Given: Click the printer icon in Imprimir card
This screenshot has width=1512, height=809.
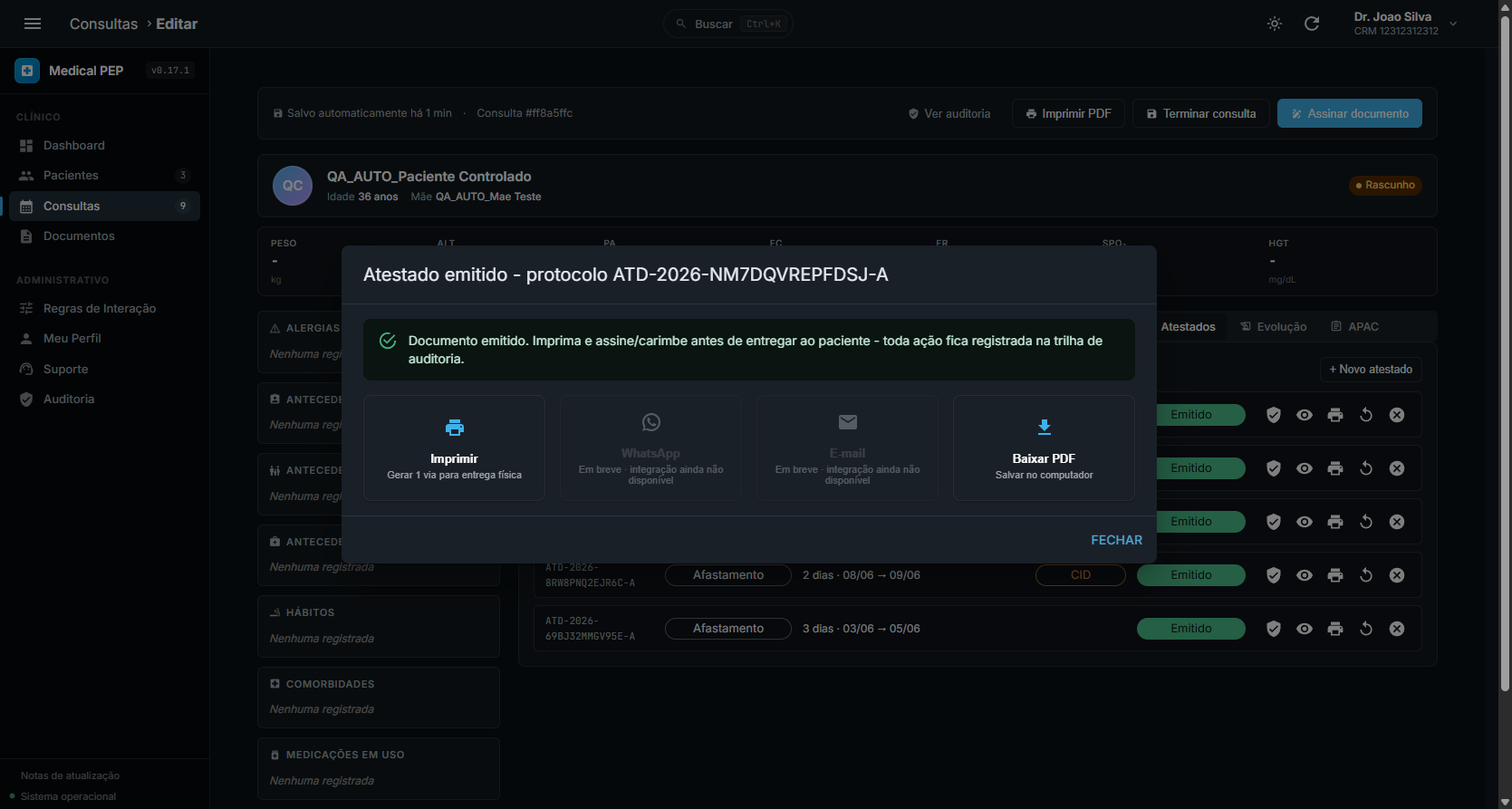Looking at the screenshot, I should point(454,427).
